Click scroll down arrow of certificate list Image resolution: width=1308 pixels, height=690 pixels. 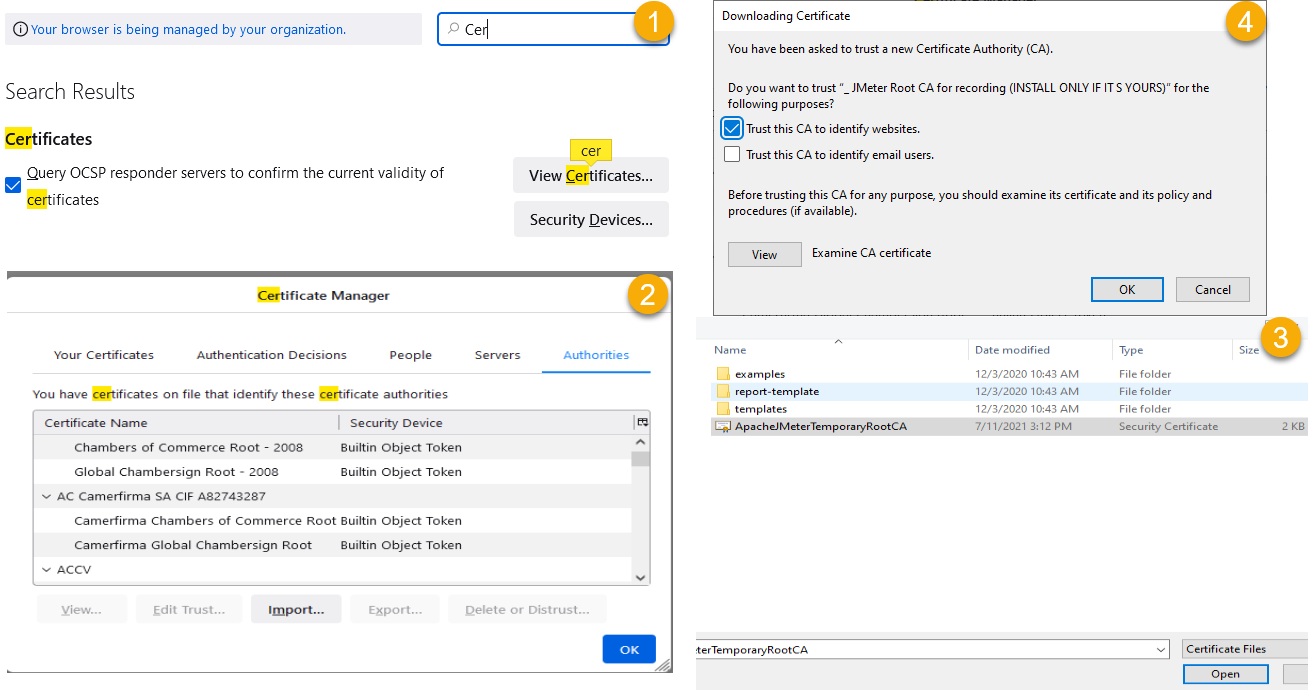click(640, 577)
